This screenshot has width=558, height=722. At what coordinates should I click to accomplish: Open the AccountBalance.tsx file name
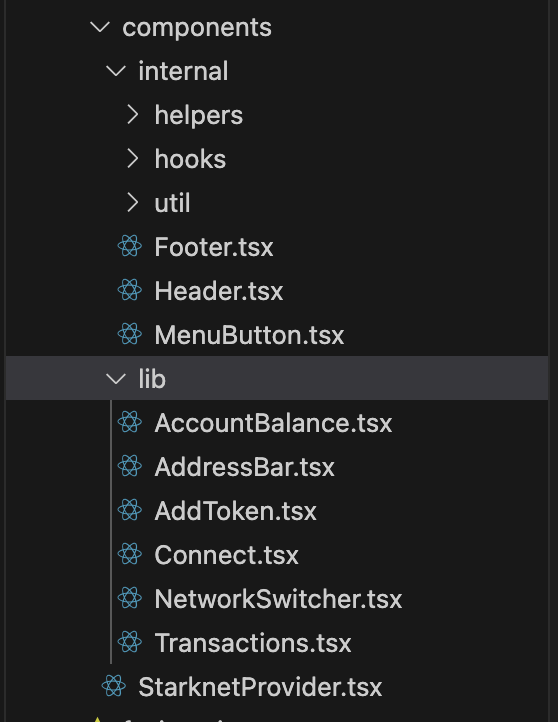(x=273, y=423)
